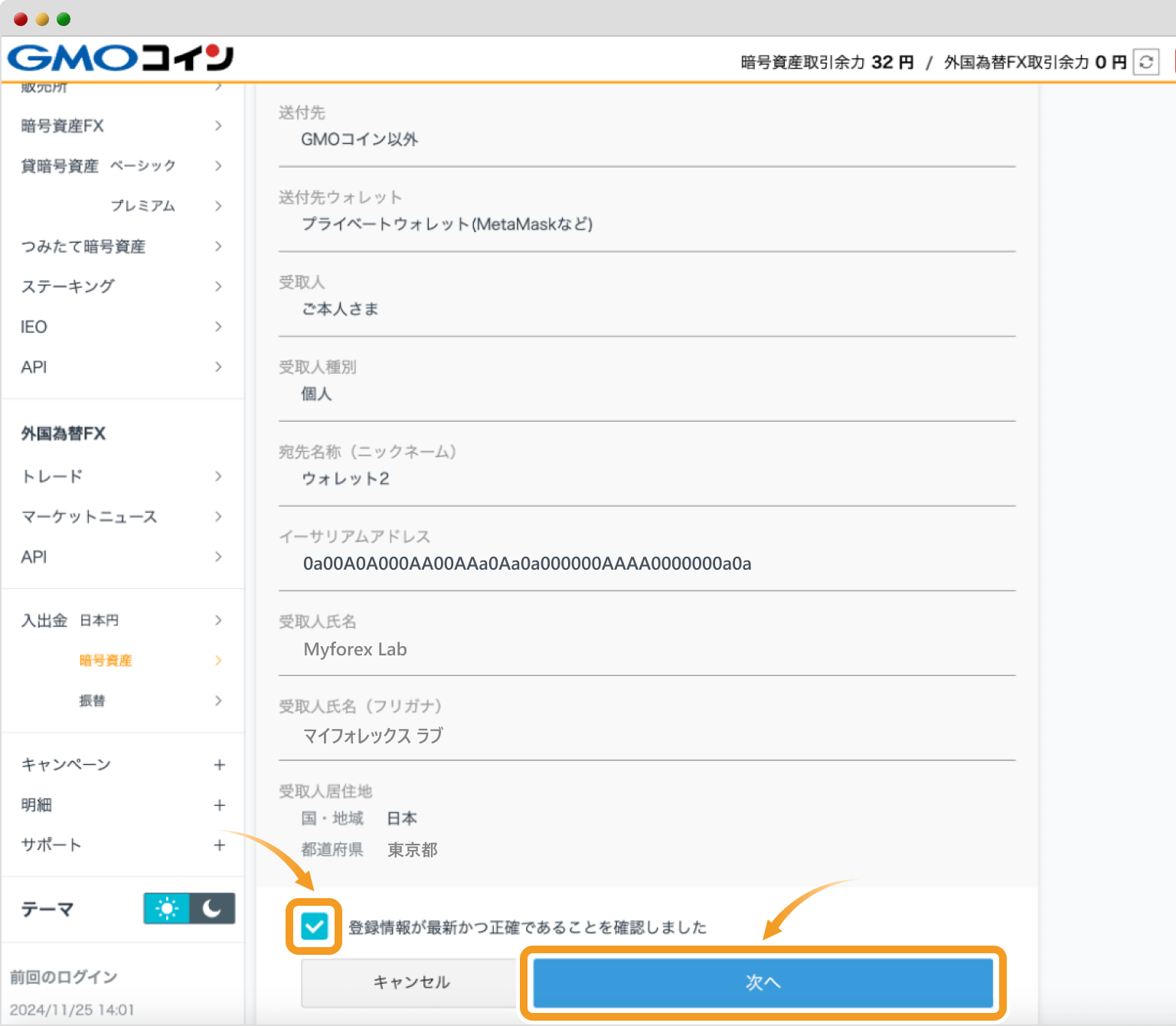Expand サポート with plus icon
This screenshot has width=1176, height=1026.
[x=220, y=845]
